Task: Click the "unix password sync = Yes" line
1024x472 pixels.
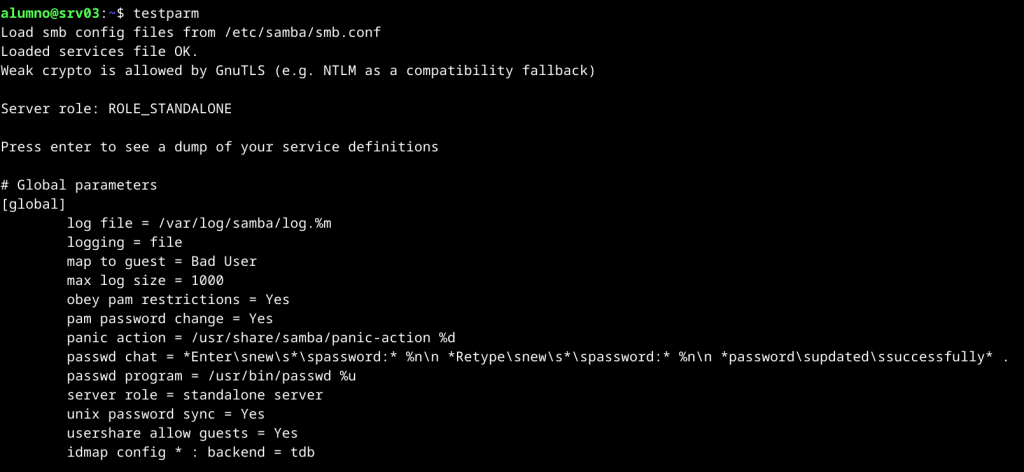Action: tap(165, 414)
